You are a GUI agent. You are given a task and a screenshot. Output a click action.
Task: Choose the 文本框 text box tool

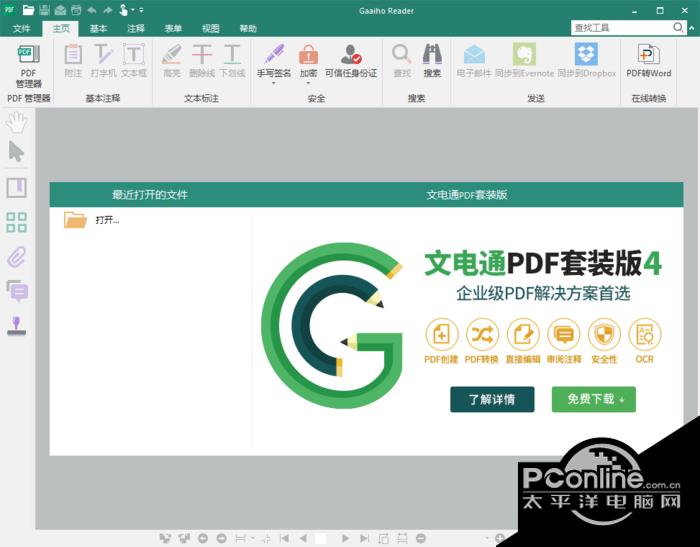(133, 61)
